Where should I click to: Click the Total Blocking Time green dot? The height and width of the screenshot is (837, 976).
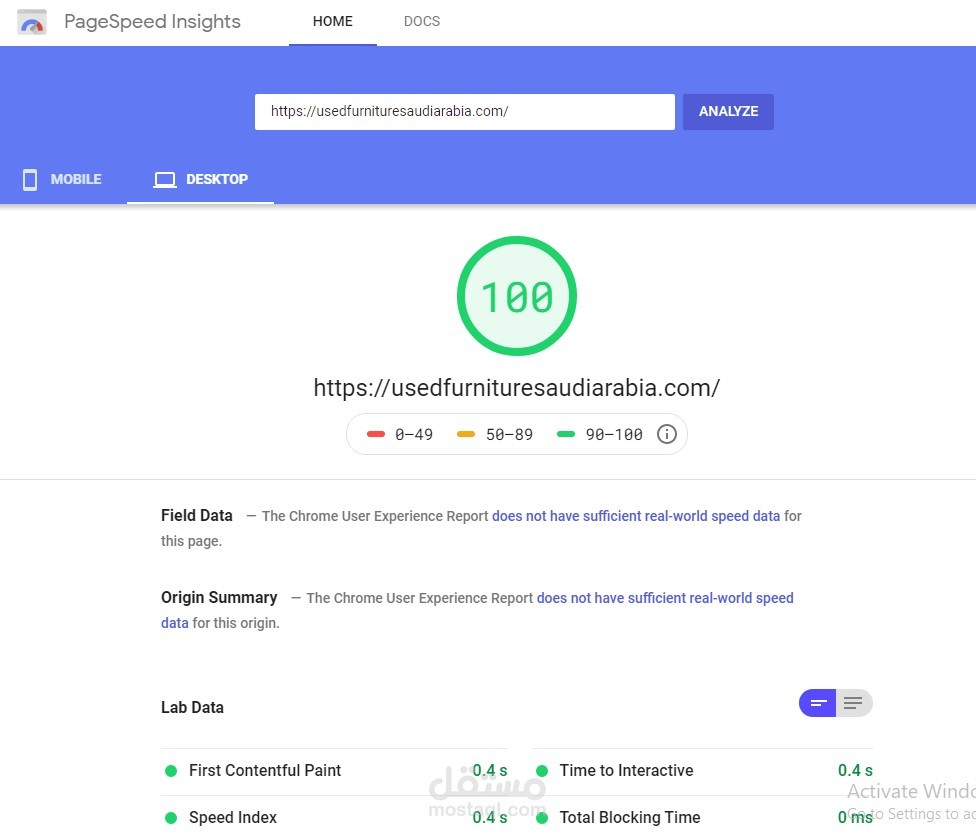coord(542,818)
